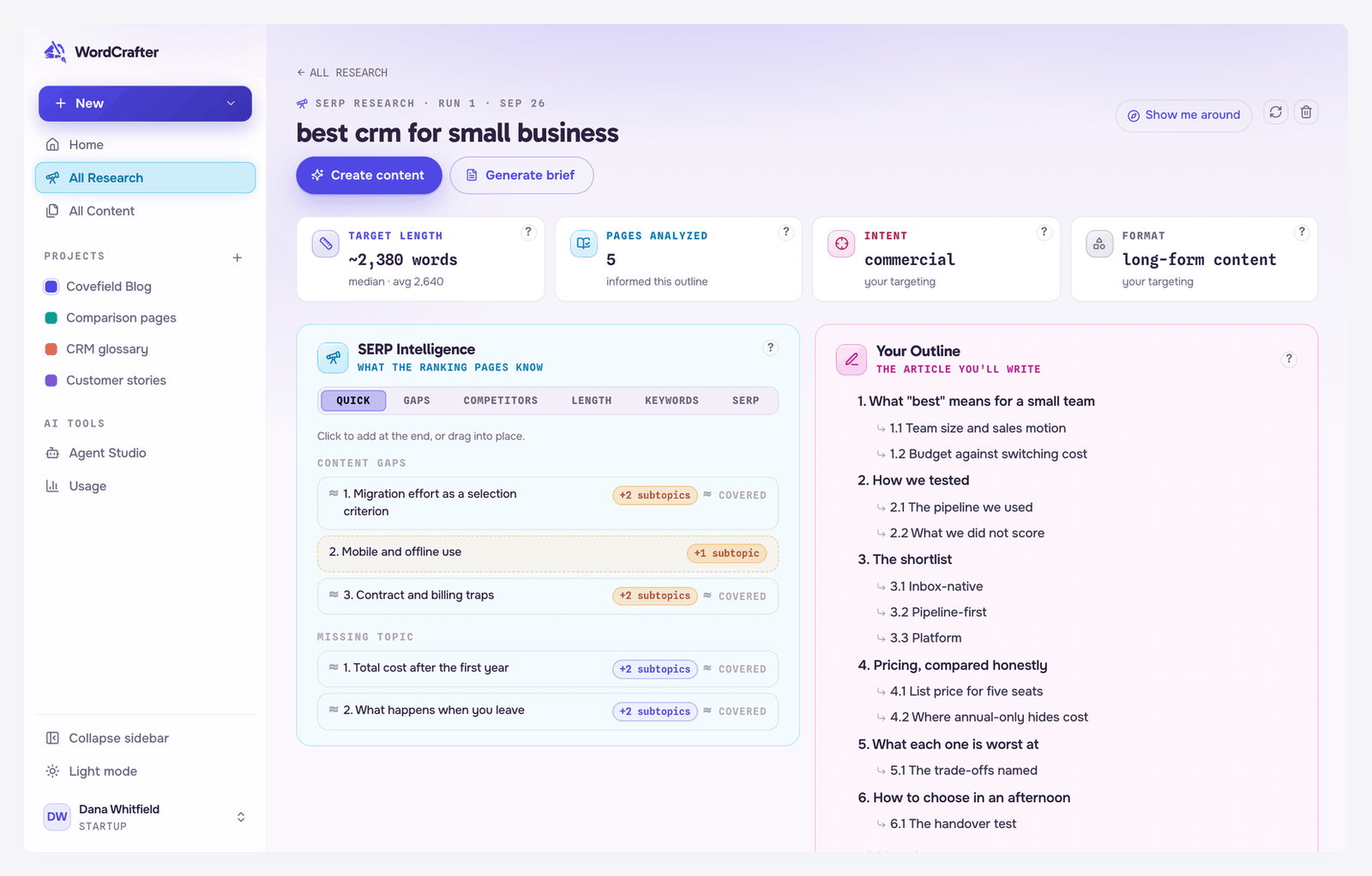Open All Content documents icon

click(x=52, y=211)
